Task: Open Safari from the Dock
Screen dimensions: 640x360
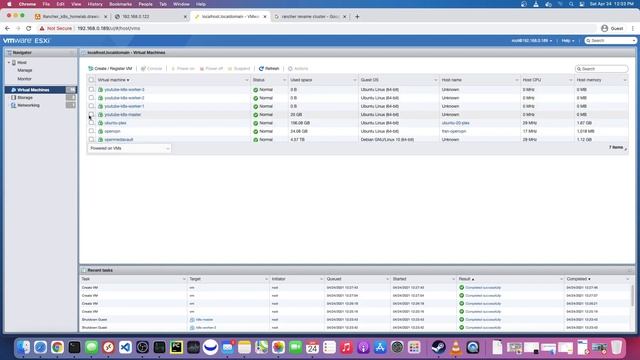Action: (x=40, y=347)
